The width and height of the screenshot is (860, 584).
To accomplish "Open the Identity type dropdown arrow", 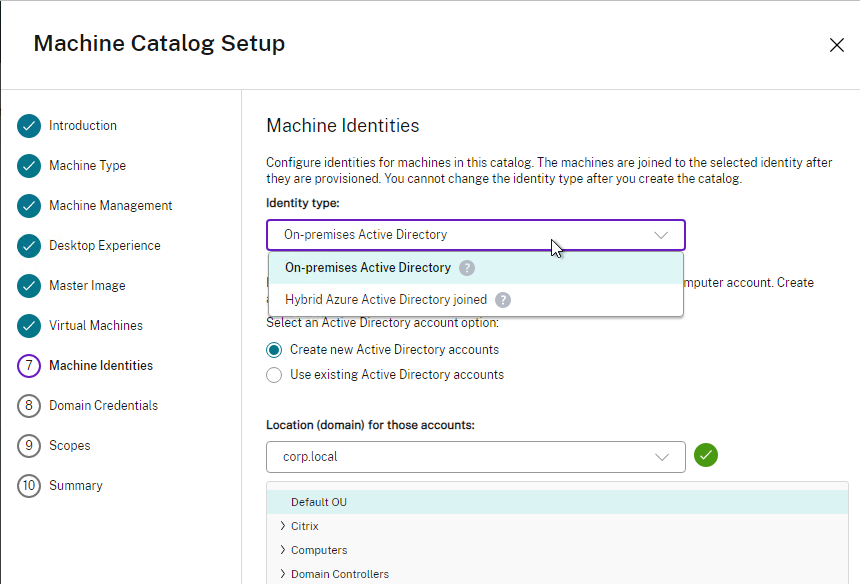I will pyautogui.click(x=661, y=235).
